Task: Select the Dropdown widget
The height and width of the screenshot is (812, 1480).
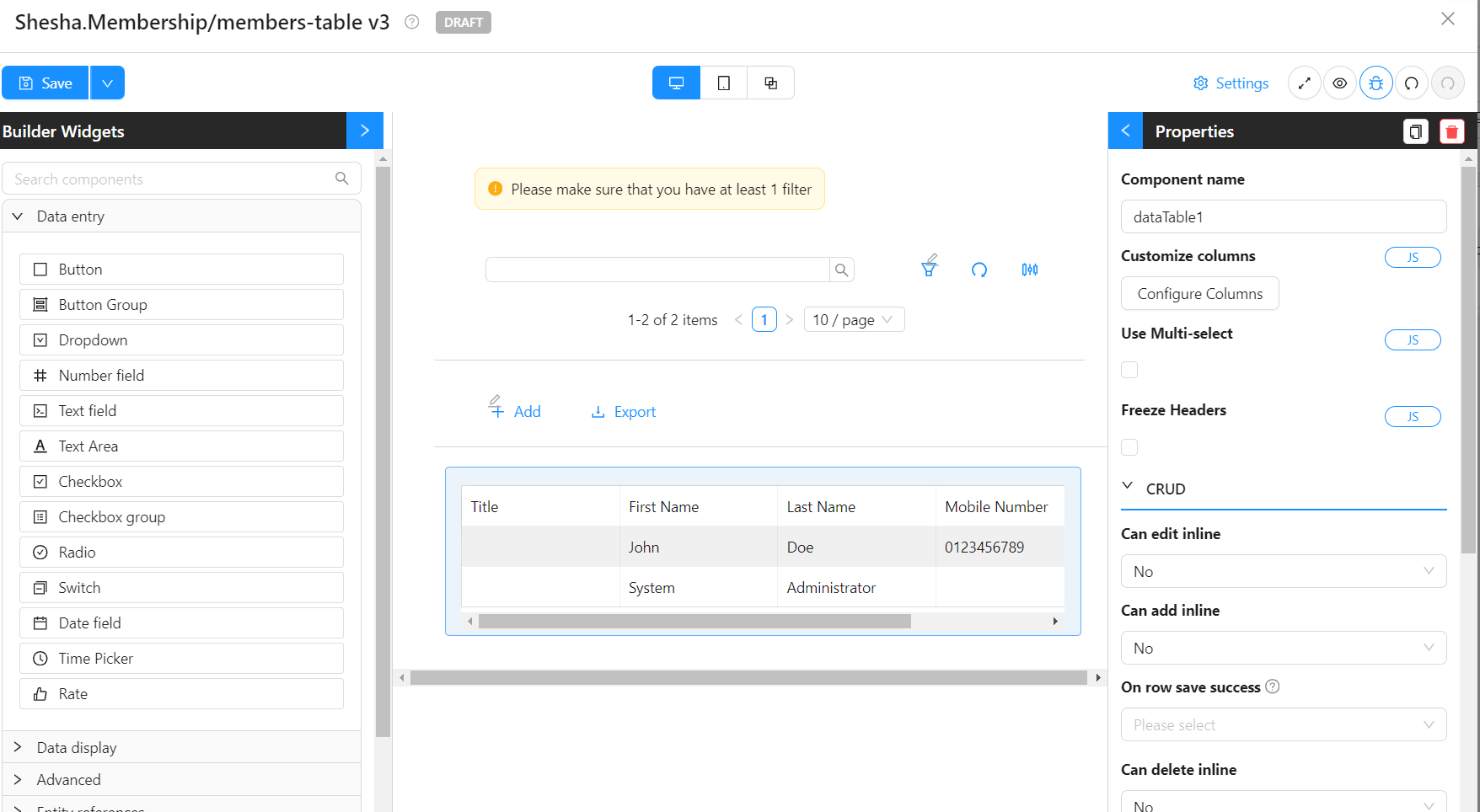Action: (x=181, y=340)
